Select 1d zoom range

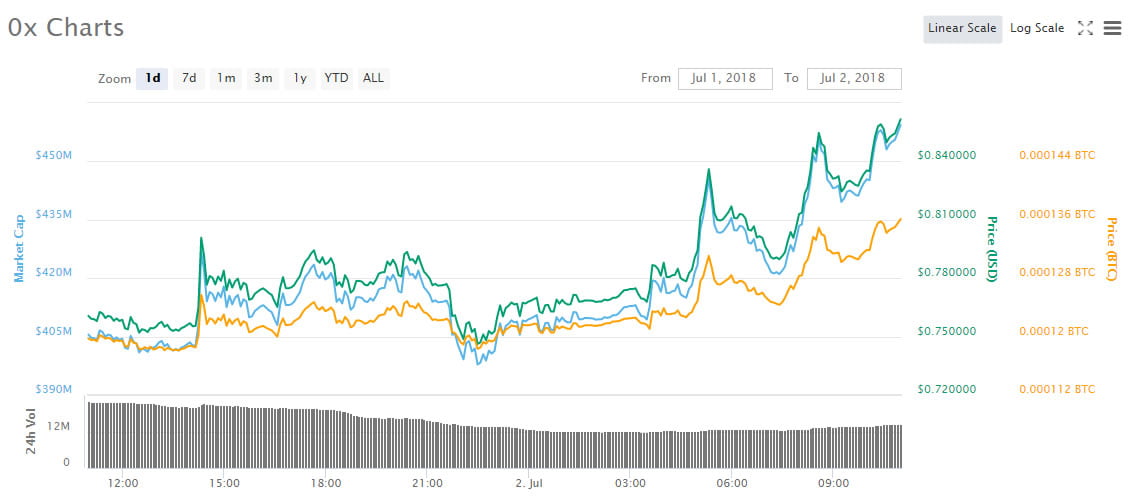tap(152, 78)
